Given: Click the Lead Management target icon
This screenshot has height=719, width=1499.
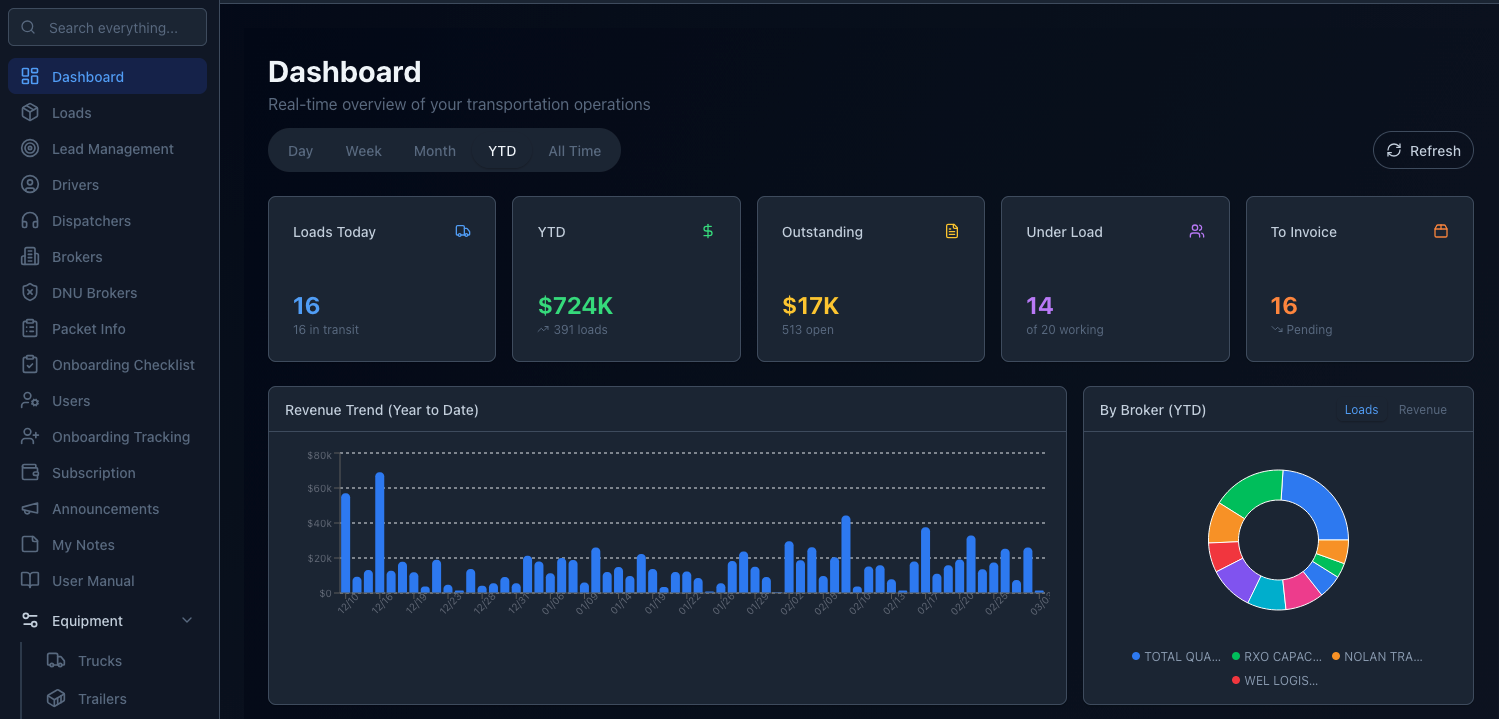Looking at the screenshot, I should point(30,149).
